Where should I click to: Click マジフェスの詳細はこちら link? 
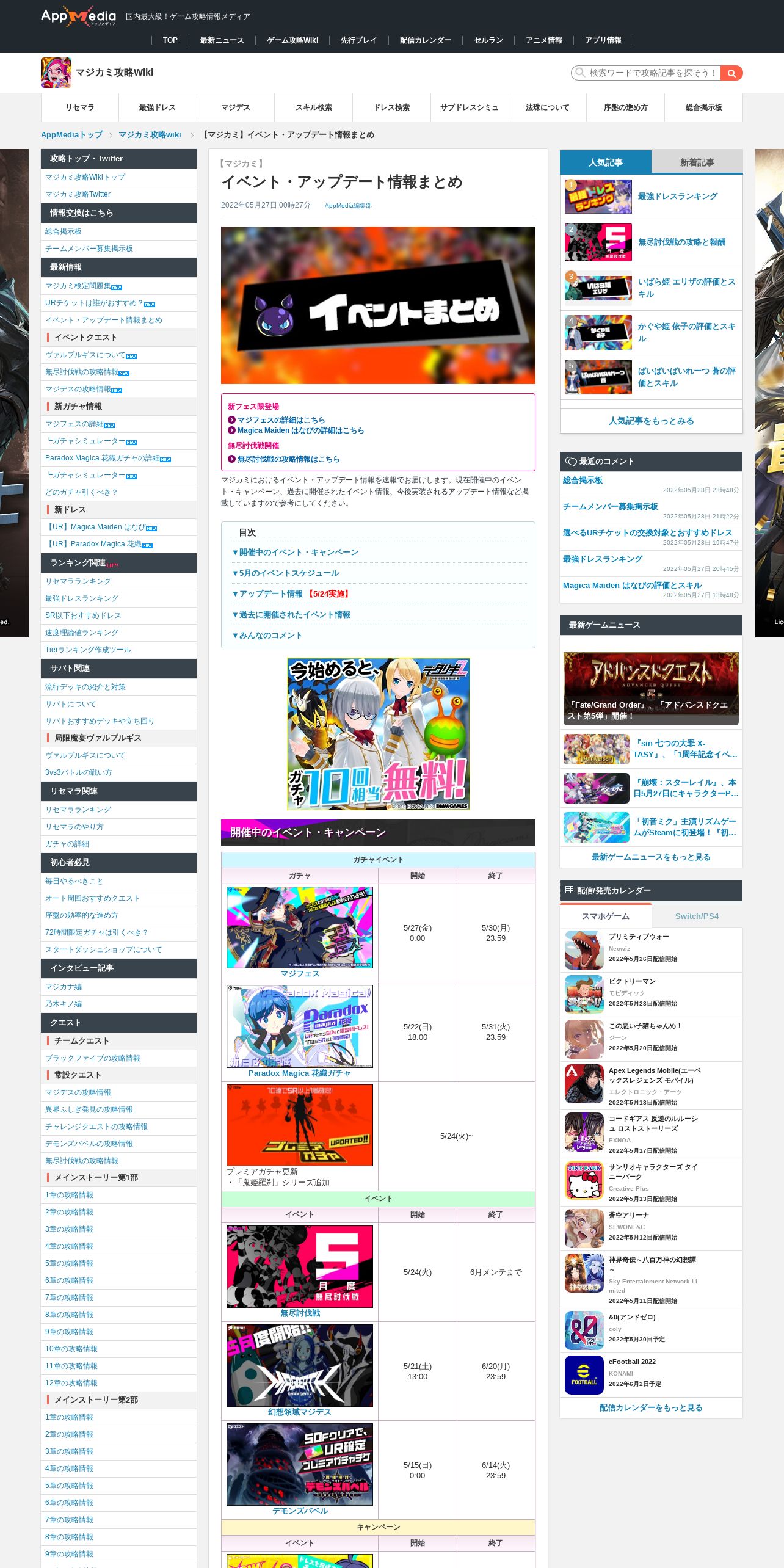tap(281, 420)
